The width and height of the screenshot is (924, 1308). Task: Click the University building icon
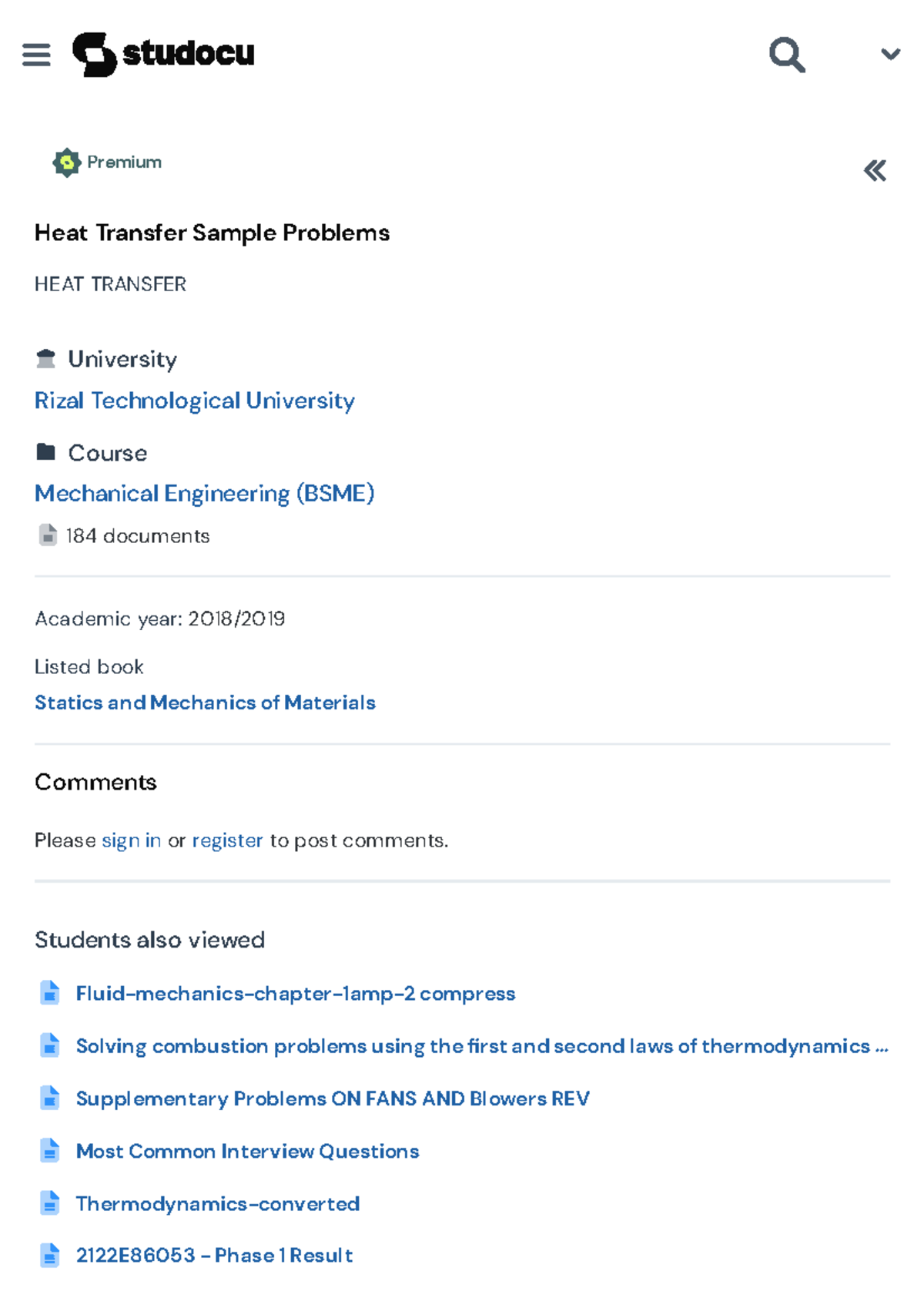click(x=46, y=359)
